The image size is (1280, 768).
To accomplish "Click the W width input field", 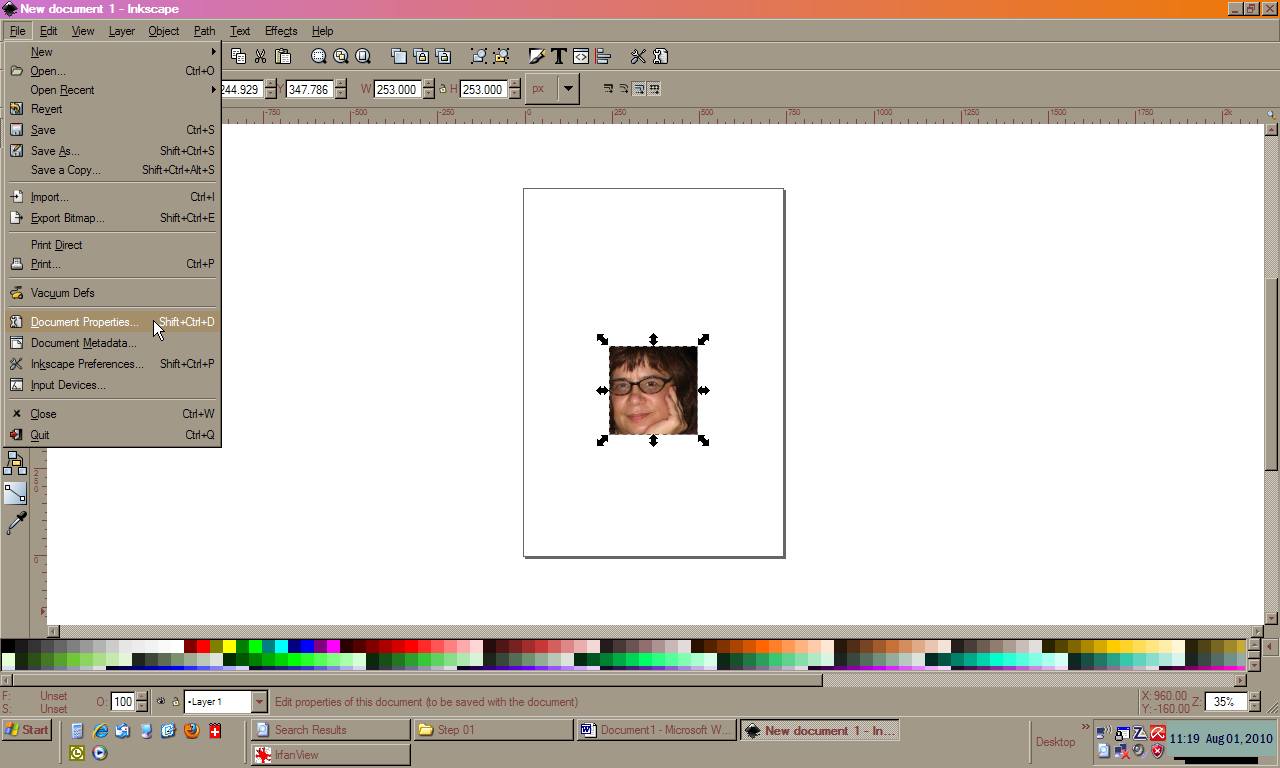I will click(397, 89).
